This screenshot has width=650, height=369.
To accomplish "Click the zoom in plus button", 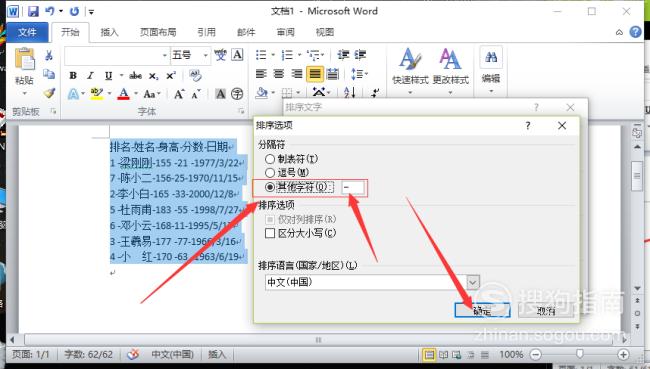I will pyautogui.click(x=623, y=354).
